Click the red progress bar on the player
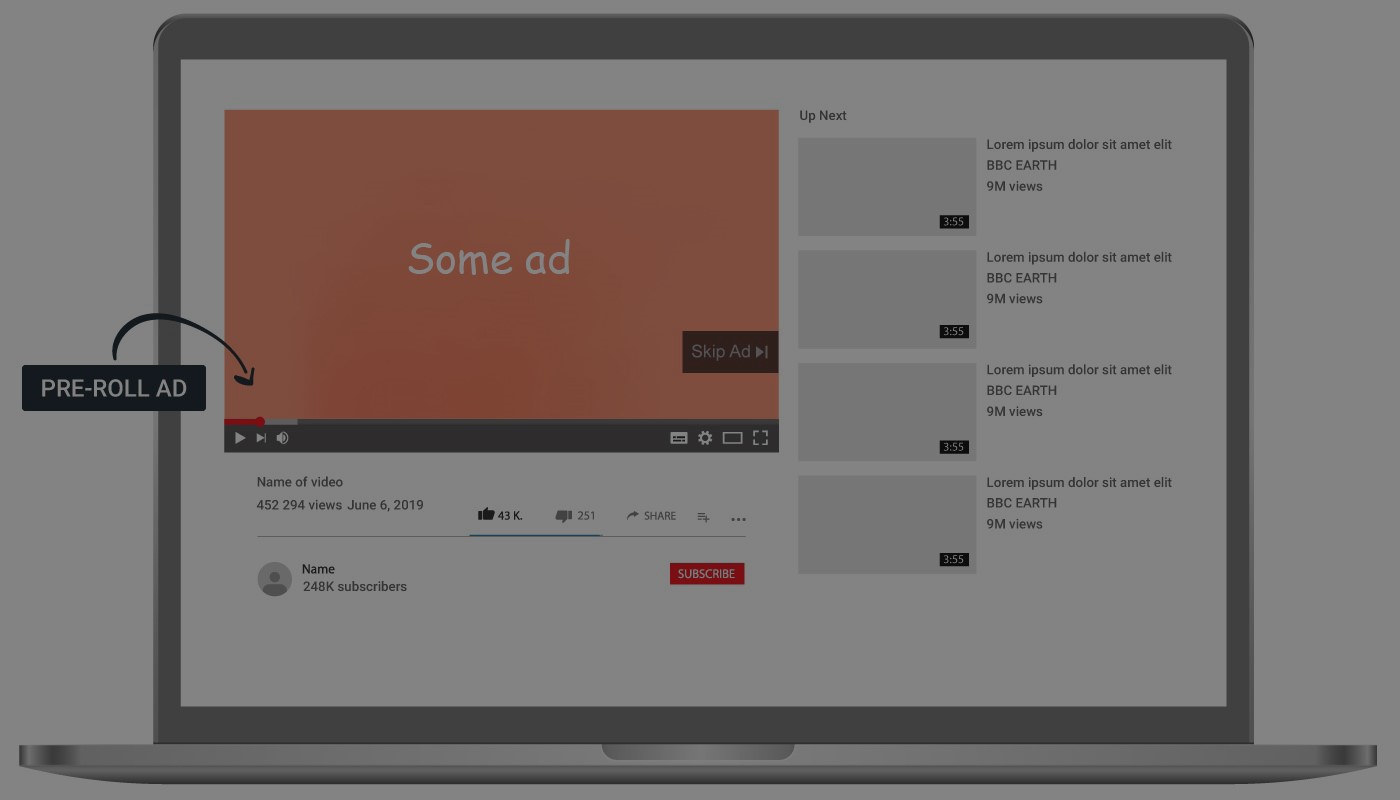Viewport: 1400px width, 800px height. [x=243, y=420]
